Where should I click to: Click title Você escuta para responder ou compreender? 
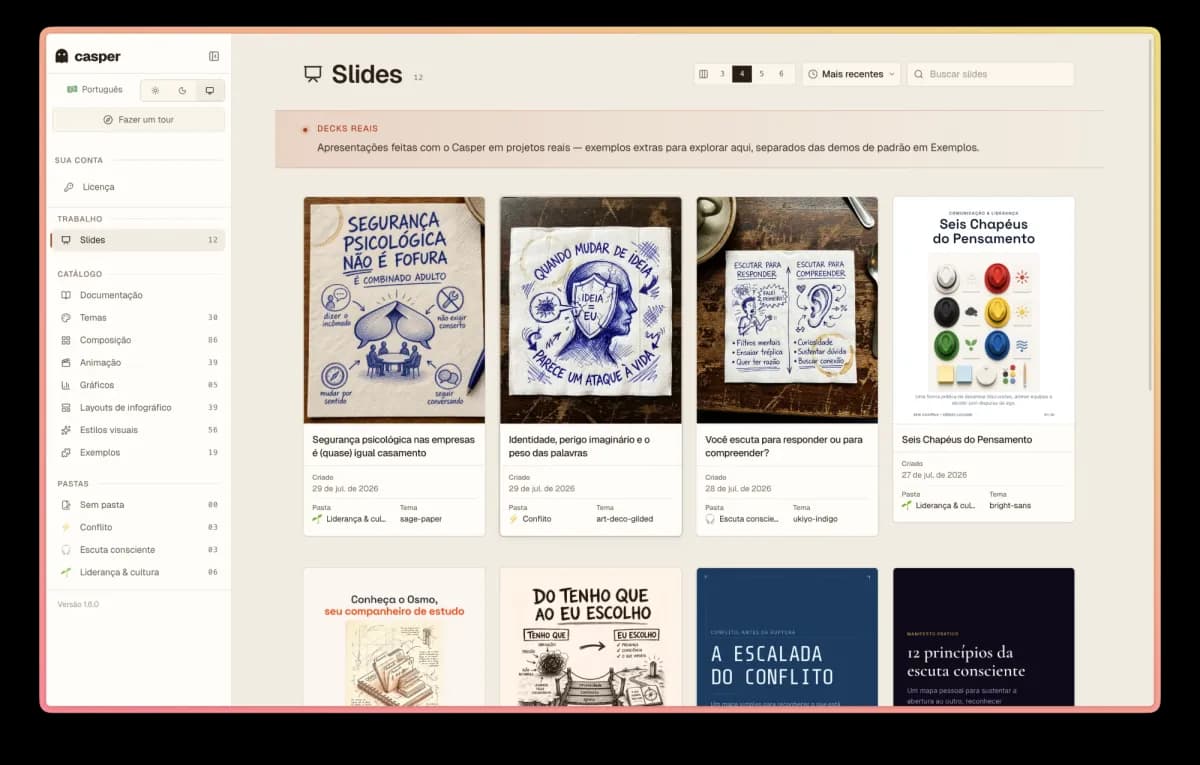pos(783,446)
